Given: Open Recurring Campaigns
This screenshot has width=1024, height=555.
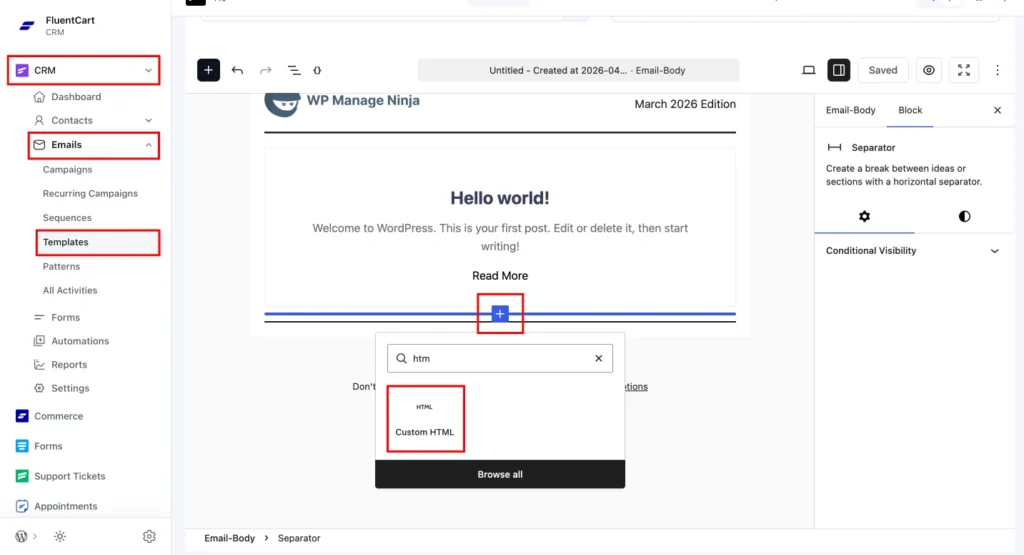Looking at the screenshot, I should [x=90, y=193].
